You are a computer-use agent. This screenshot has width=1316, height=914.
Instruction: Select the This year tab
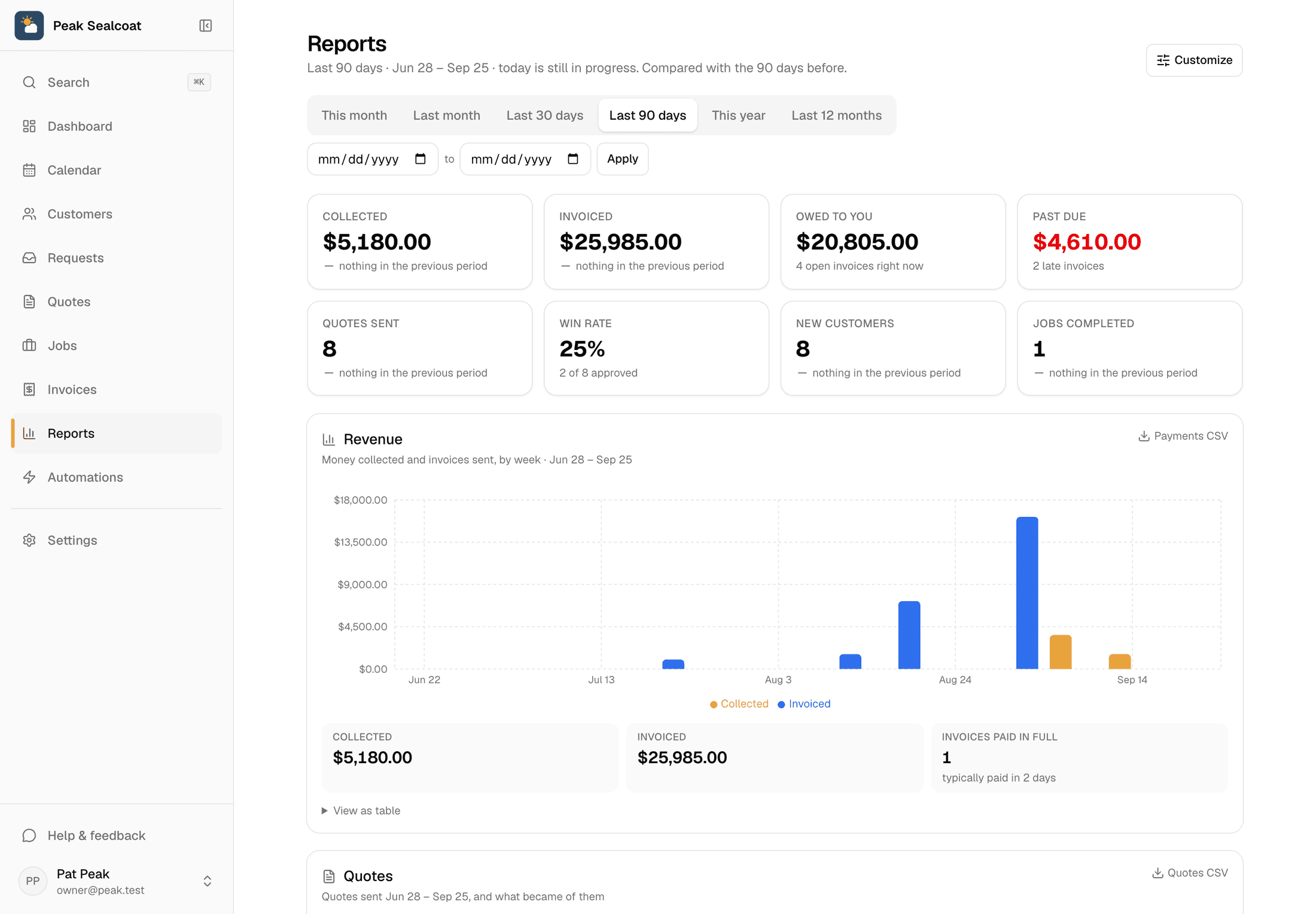coord(739,115)
